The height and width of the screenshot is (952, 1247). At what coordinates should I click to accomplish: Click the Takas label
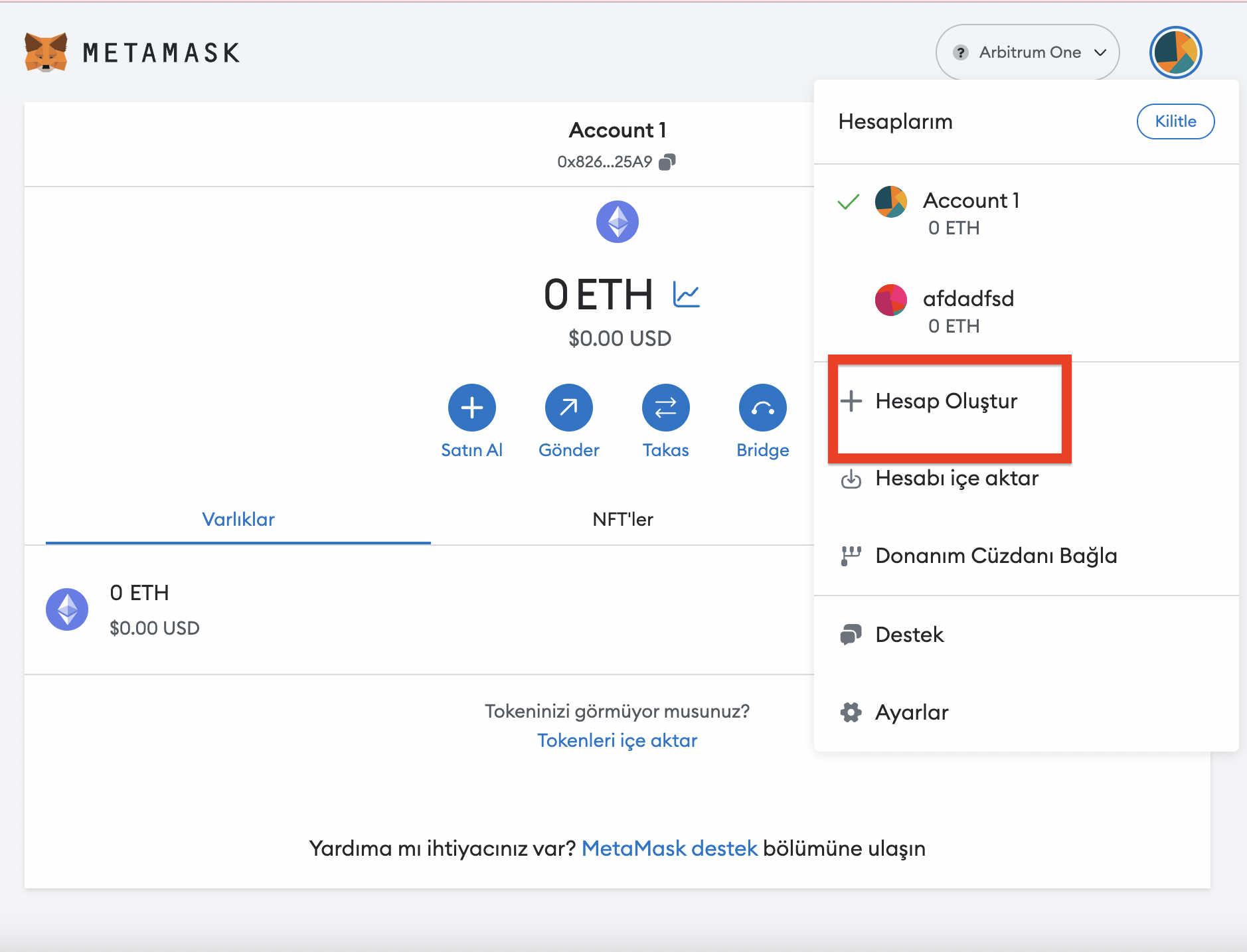coord(666,450)
